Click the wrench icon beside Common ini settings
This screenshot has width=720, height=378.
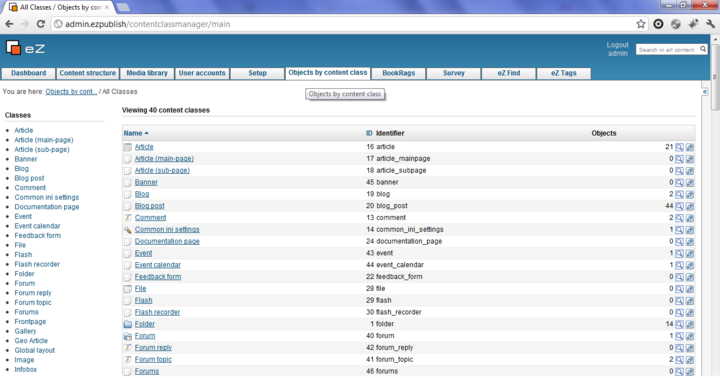coord(128,230)
